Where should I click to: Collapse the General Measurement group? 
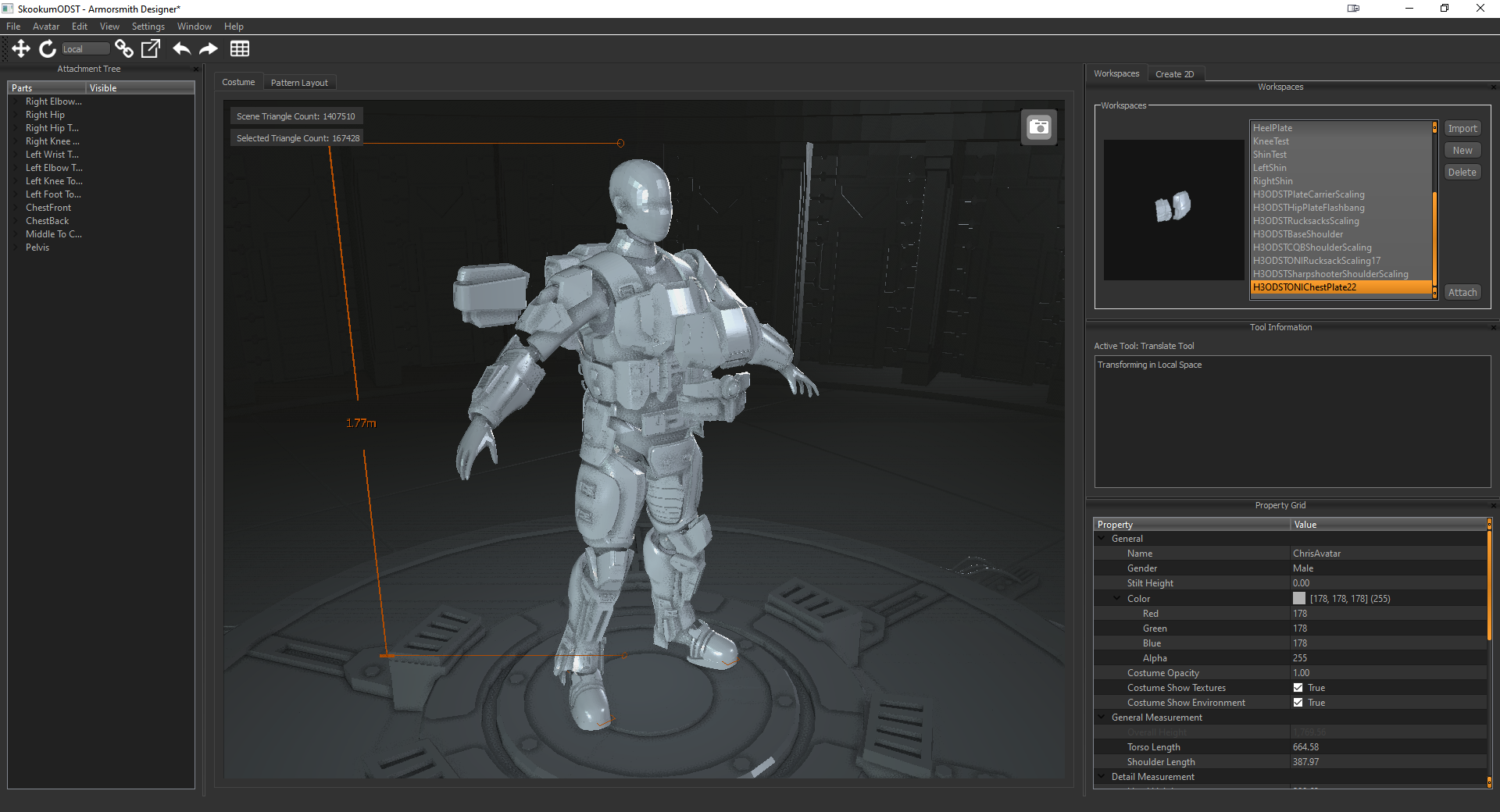pos(1102,718)
